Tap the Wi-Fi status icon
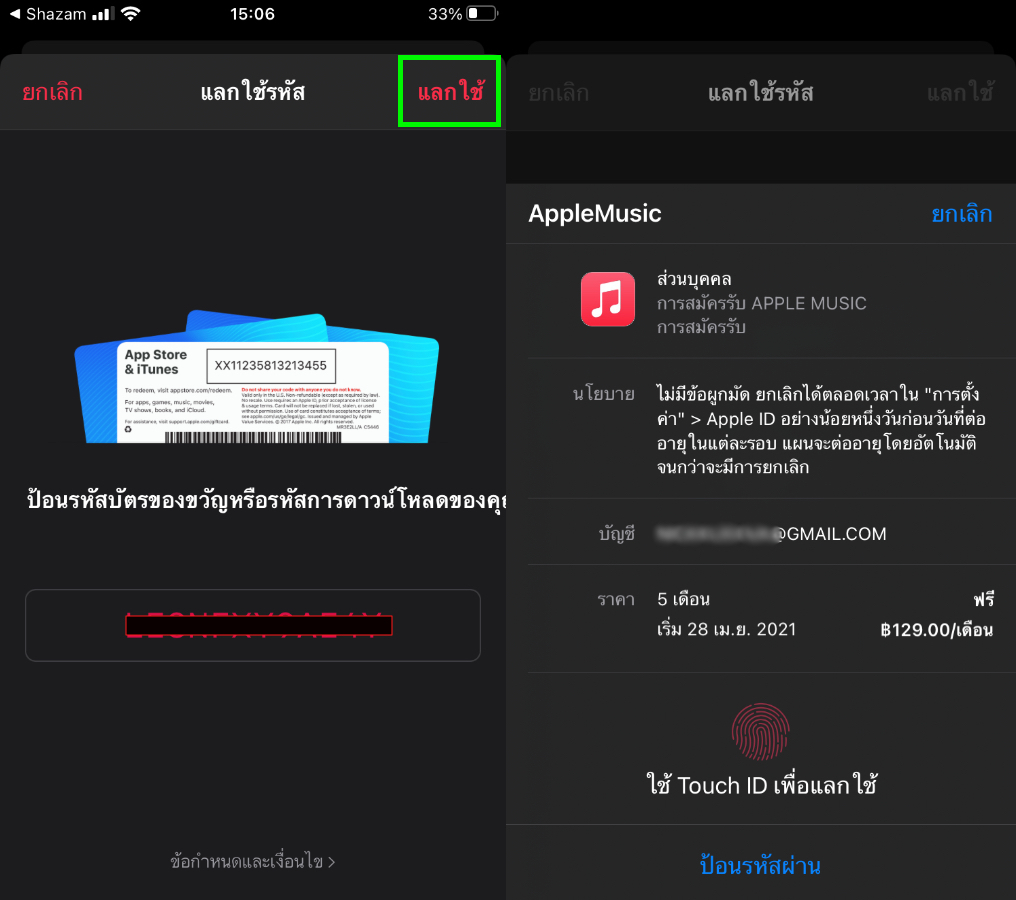Image resolution: width=1016 pixels, height=900 pixels. coord(131,15)
